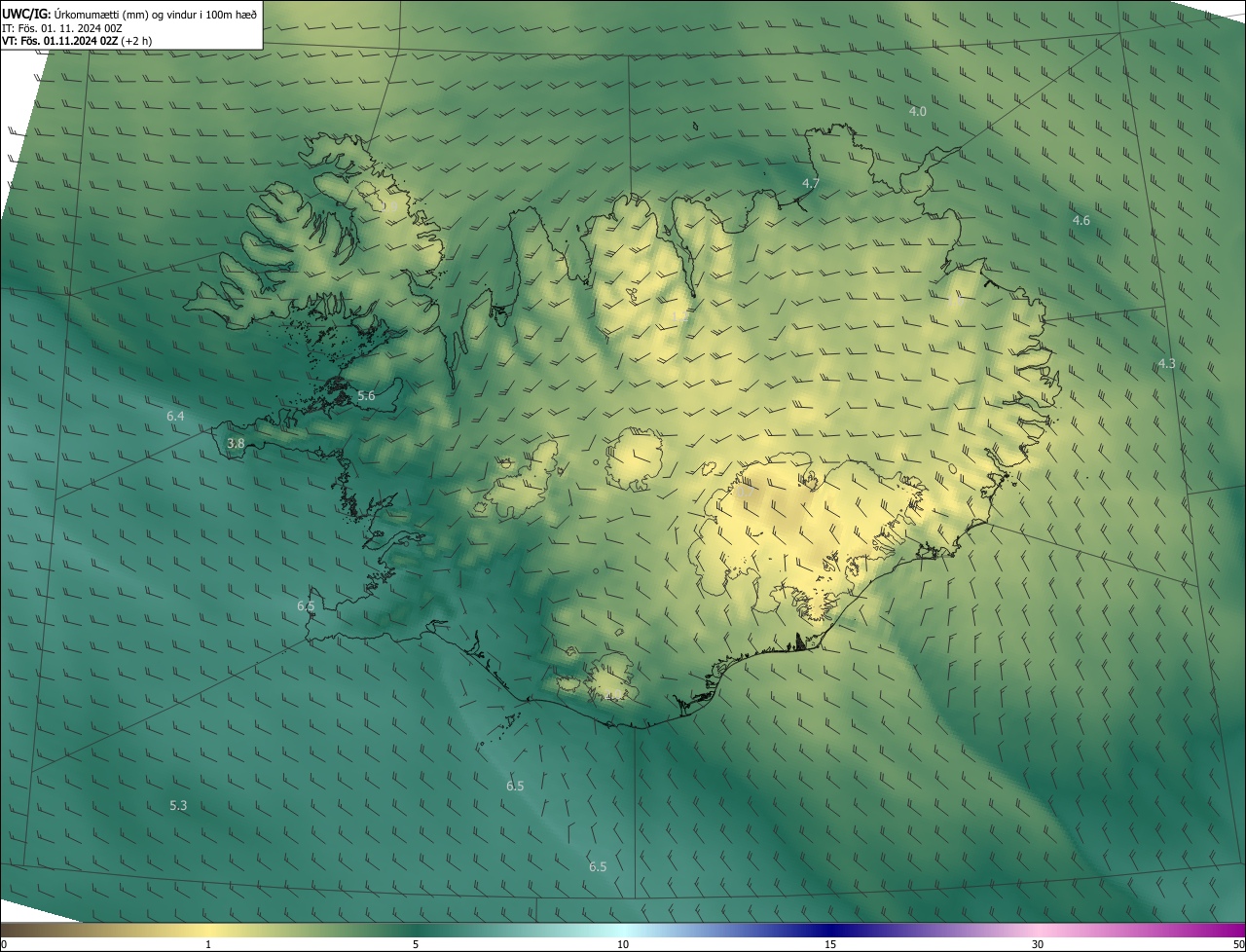Click the 'VT: Fös. 01.11.2024 02Z (+2 h)' line

76,41
